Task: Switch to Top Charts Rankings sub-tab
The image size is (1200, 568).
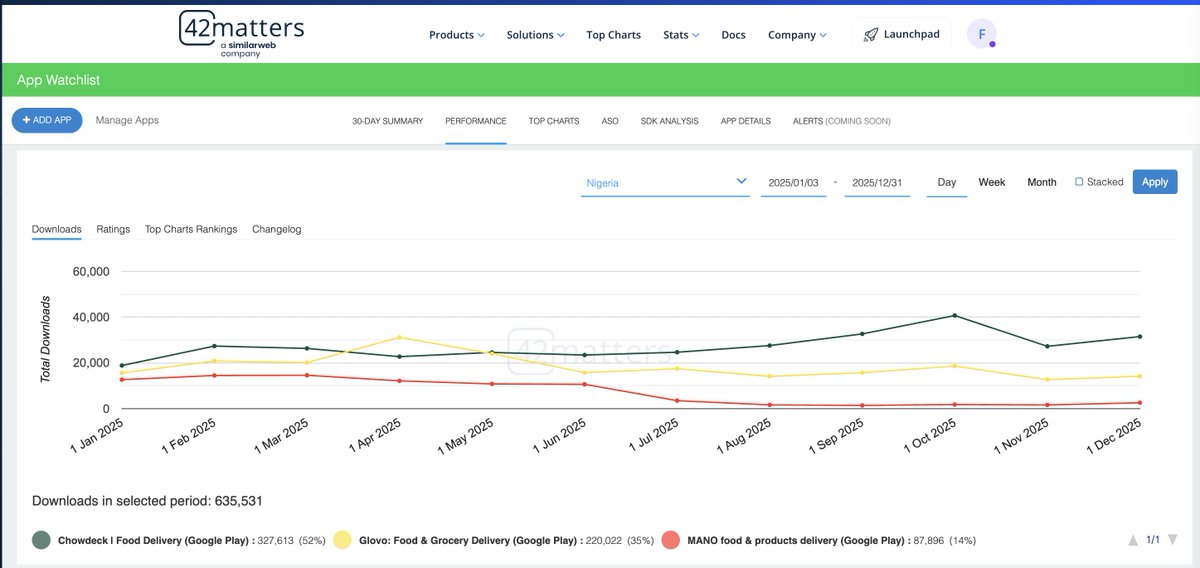Action: pos(191,229)
